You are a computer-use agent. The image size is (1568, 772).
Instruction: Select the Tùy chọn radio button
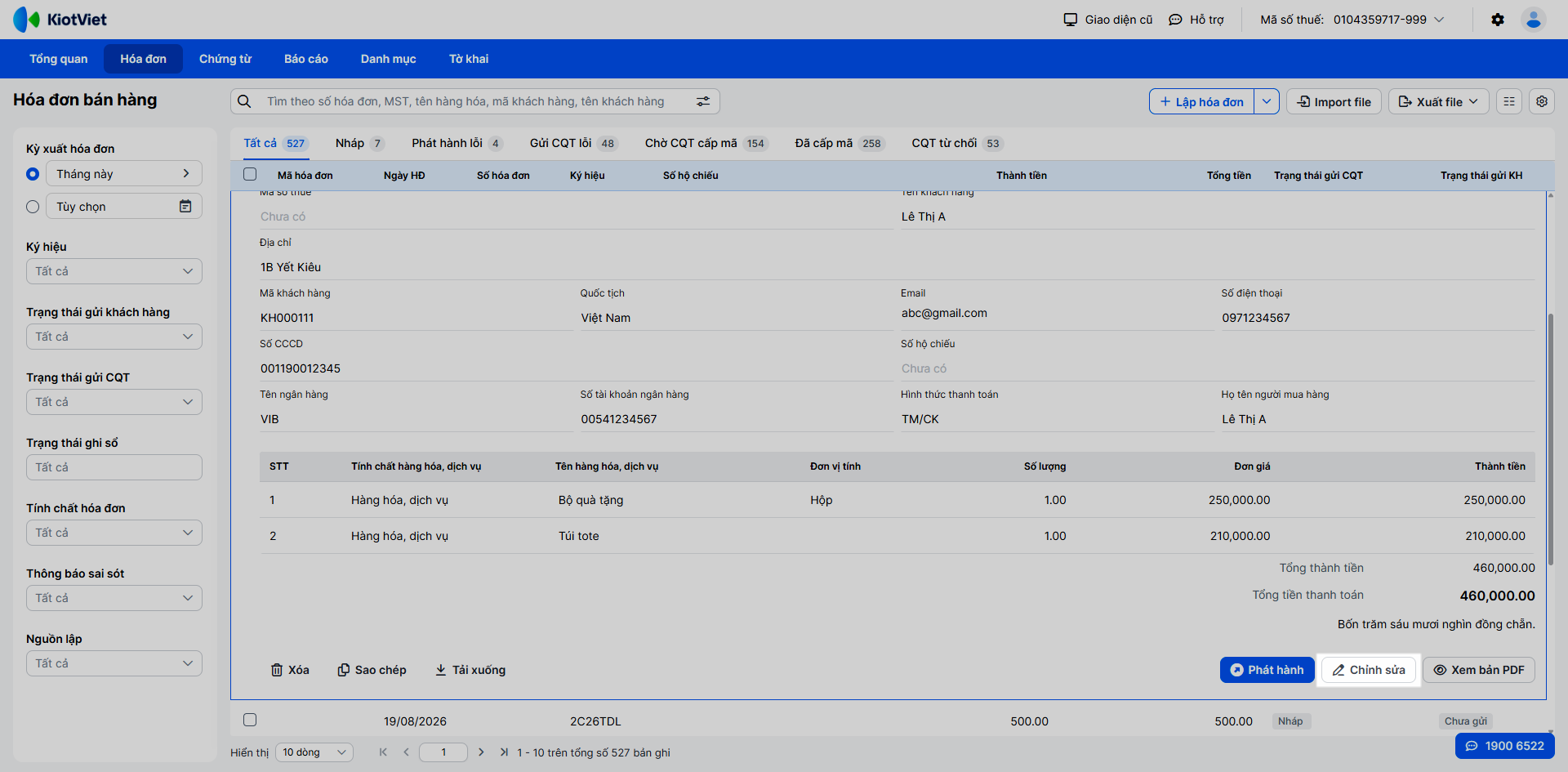point(33,207)
